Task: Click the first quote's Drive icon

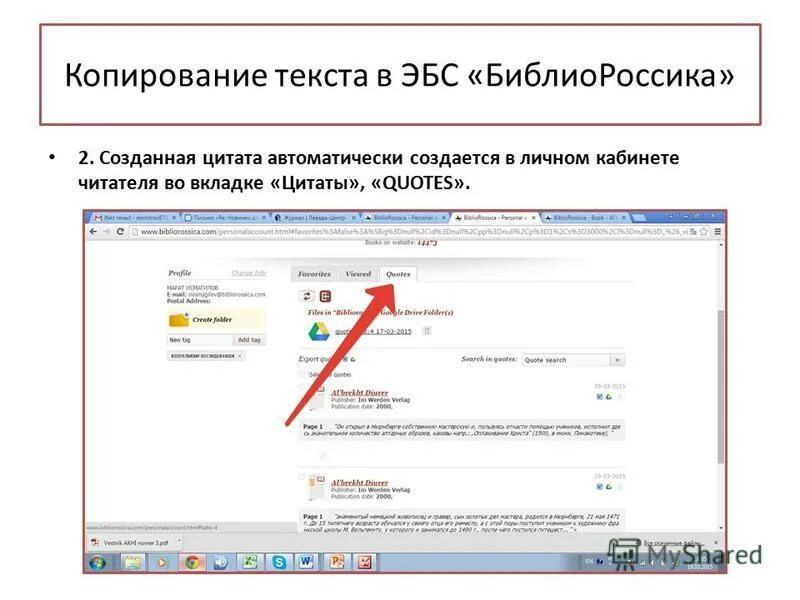Action: tap(609, 397)
